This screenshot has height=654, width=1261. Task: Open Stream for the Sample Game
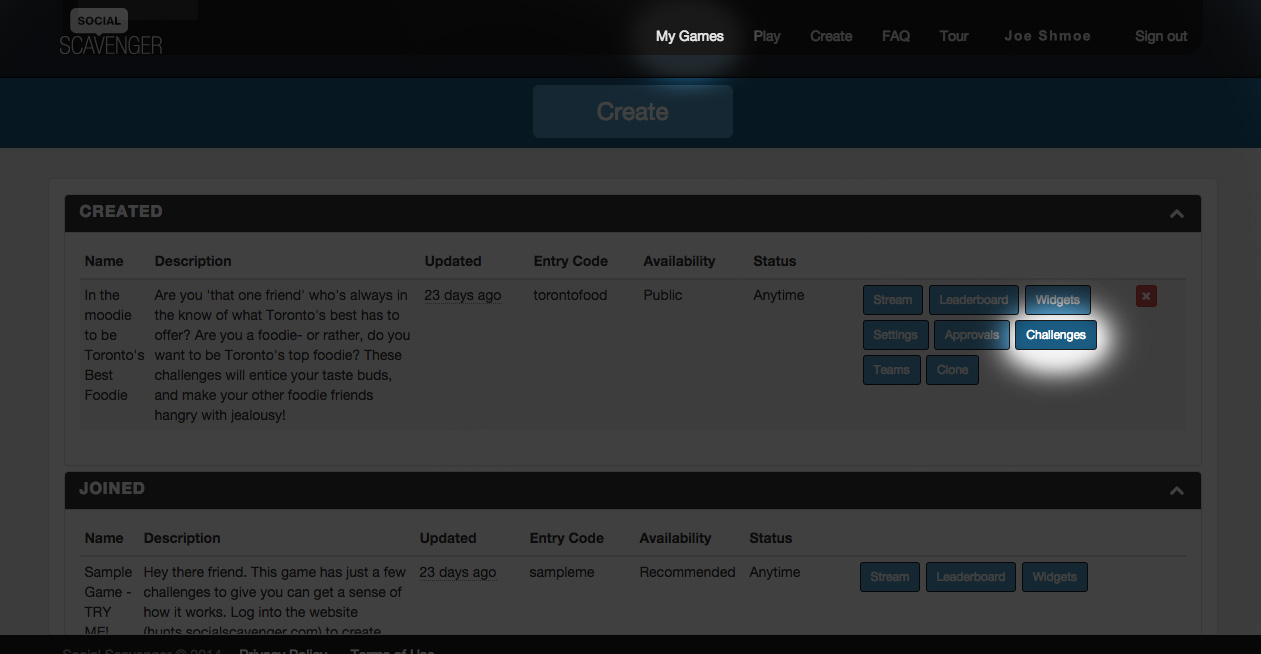[889, 577]
